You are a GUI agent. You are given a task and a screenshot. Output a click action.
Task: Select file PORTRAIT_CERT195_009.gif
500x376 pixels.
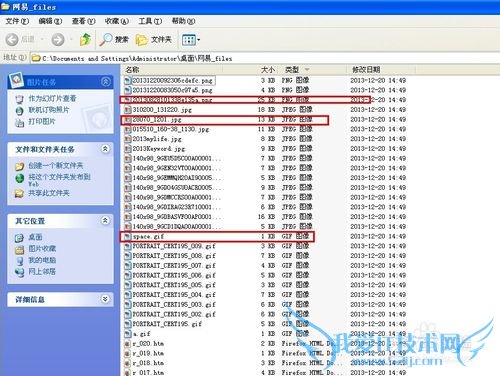174,246
